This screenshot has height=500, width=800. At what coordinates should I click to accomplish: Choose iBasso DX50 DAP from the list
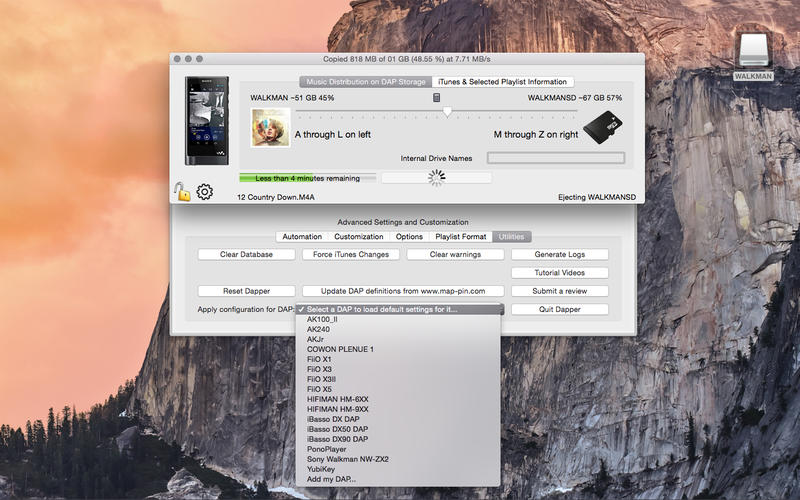pyautogui.click(x=398, y=429)
